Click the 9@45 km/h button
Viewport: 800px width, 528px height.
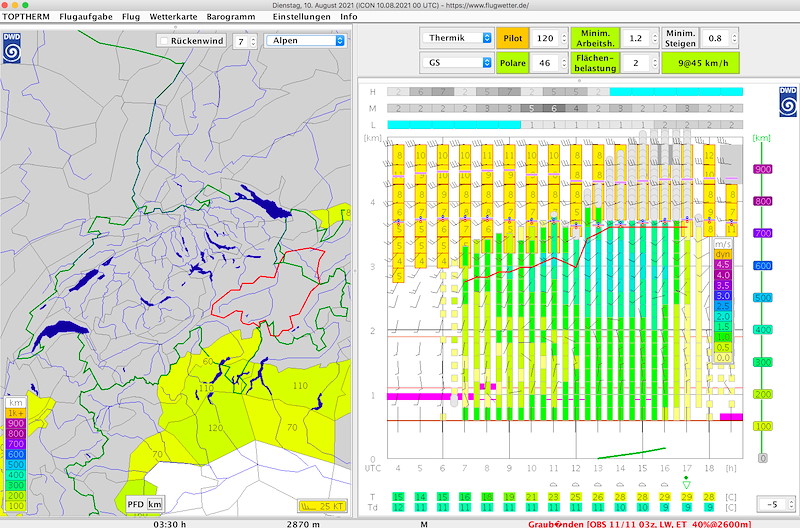pyautogui.click(x=701, y=63)
